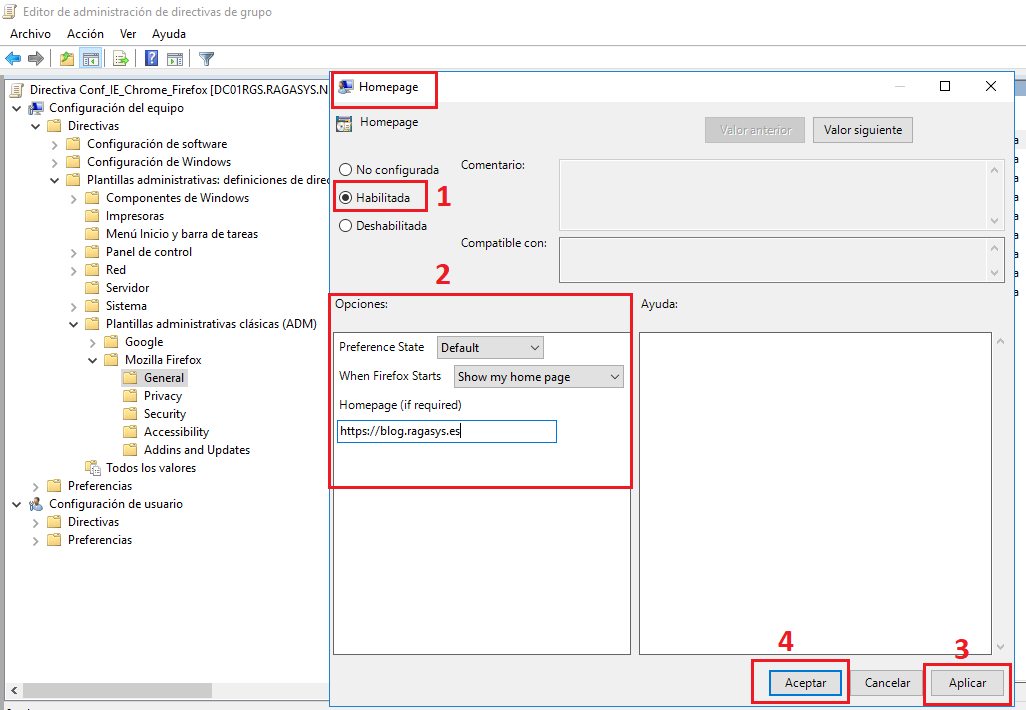Viewport: 1026px width, 710px height.
Task: Click the Aplicar button
Action: coord(966,682)
